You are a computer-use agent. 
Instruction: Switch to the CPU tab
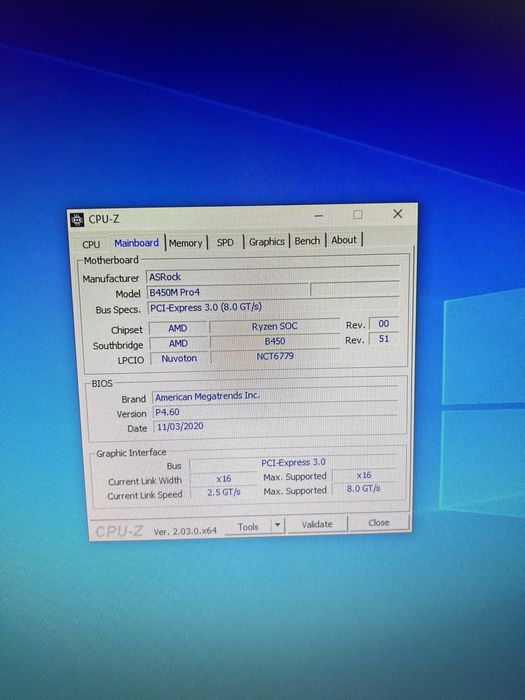point(91,244)
